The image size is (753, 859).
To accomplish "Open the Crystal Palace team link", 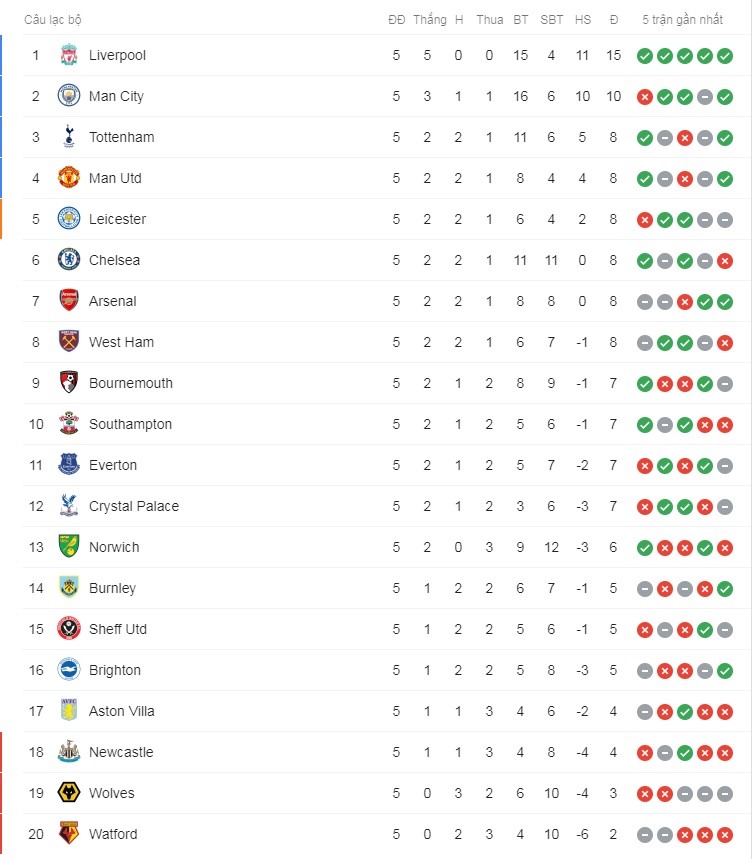I will pyautogui.click(x=134, y=506).
